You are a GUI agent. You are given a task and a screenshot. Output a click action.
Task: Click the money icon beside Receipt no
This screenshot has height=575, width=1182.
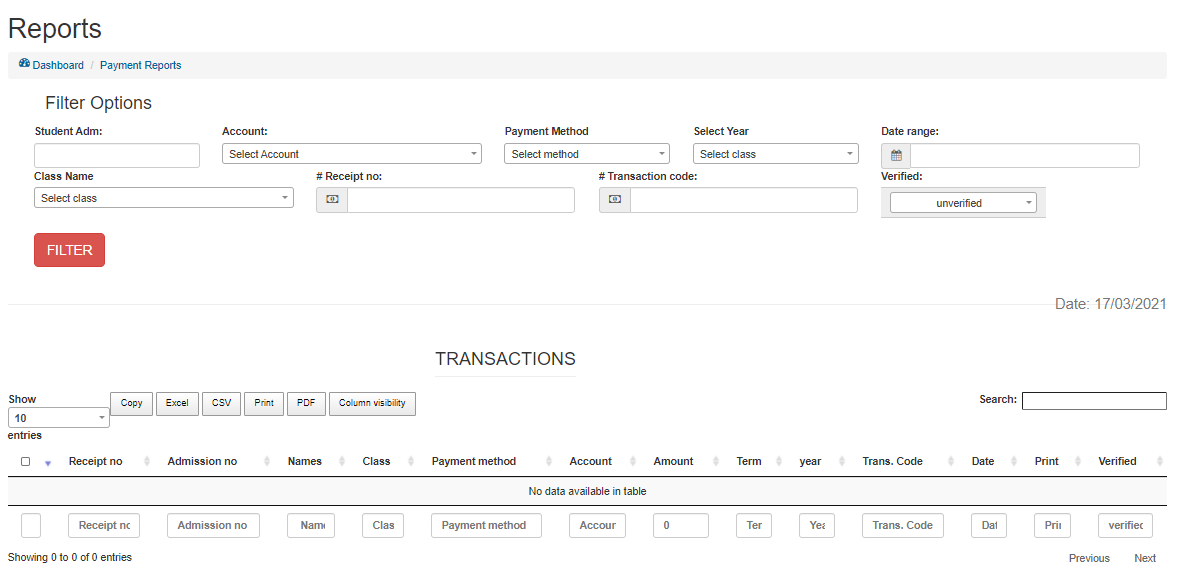click(x=332, y=200)
